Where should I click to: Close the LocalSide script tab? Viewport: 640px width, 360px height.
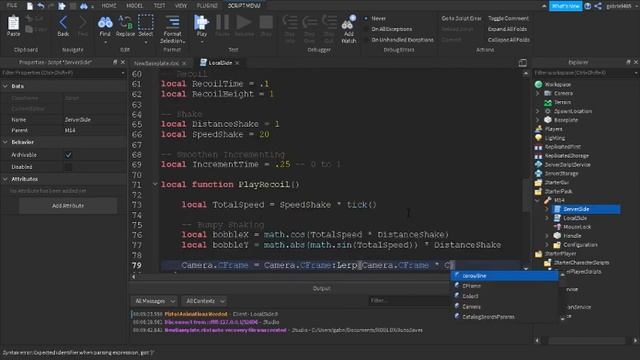click(237, 63)
